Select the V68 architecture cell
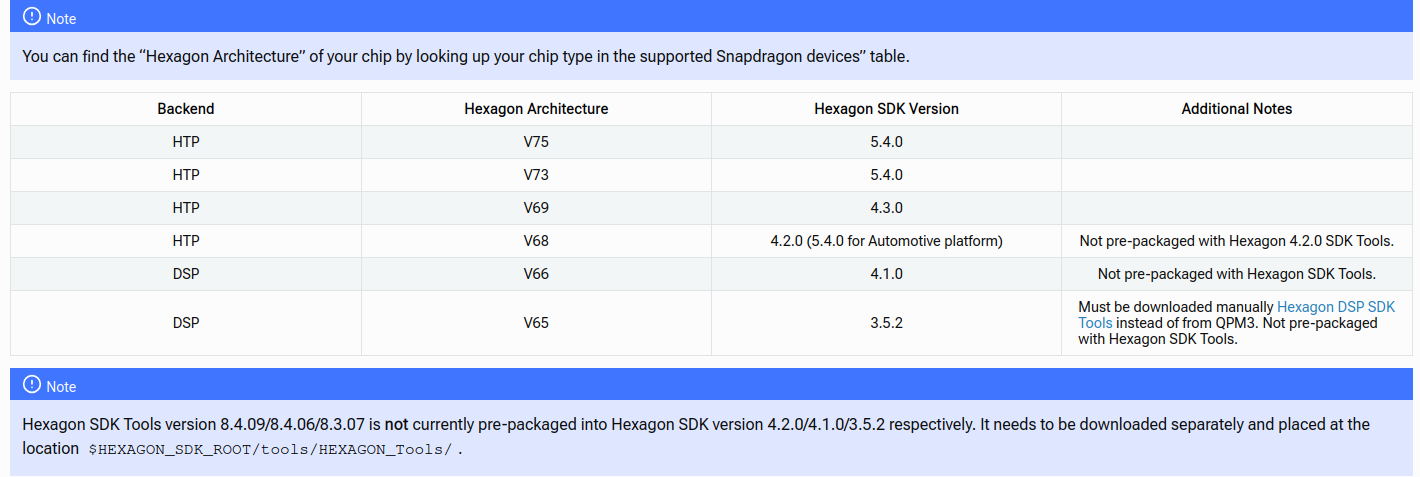 coord(536,241)
